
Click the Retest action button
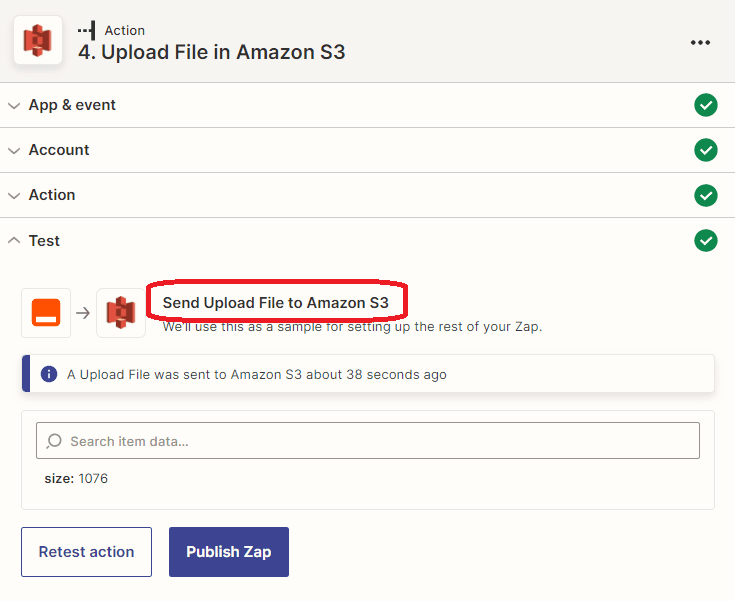click(x=86, y=552)
